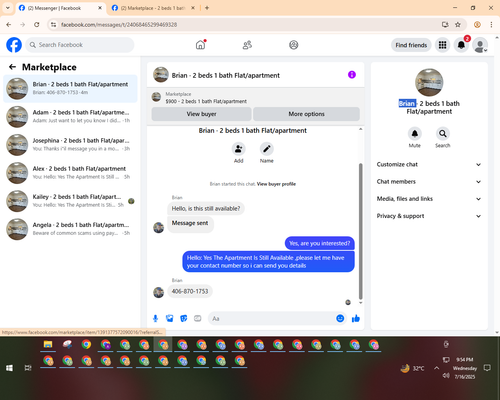This screenshot has height=400, width=500.
Task: Open Task View on taskbar
Action: click(28, 368)
